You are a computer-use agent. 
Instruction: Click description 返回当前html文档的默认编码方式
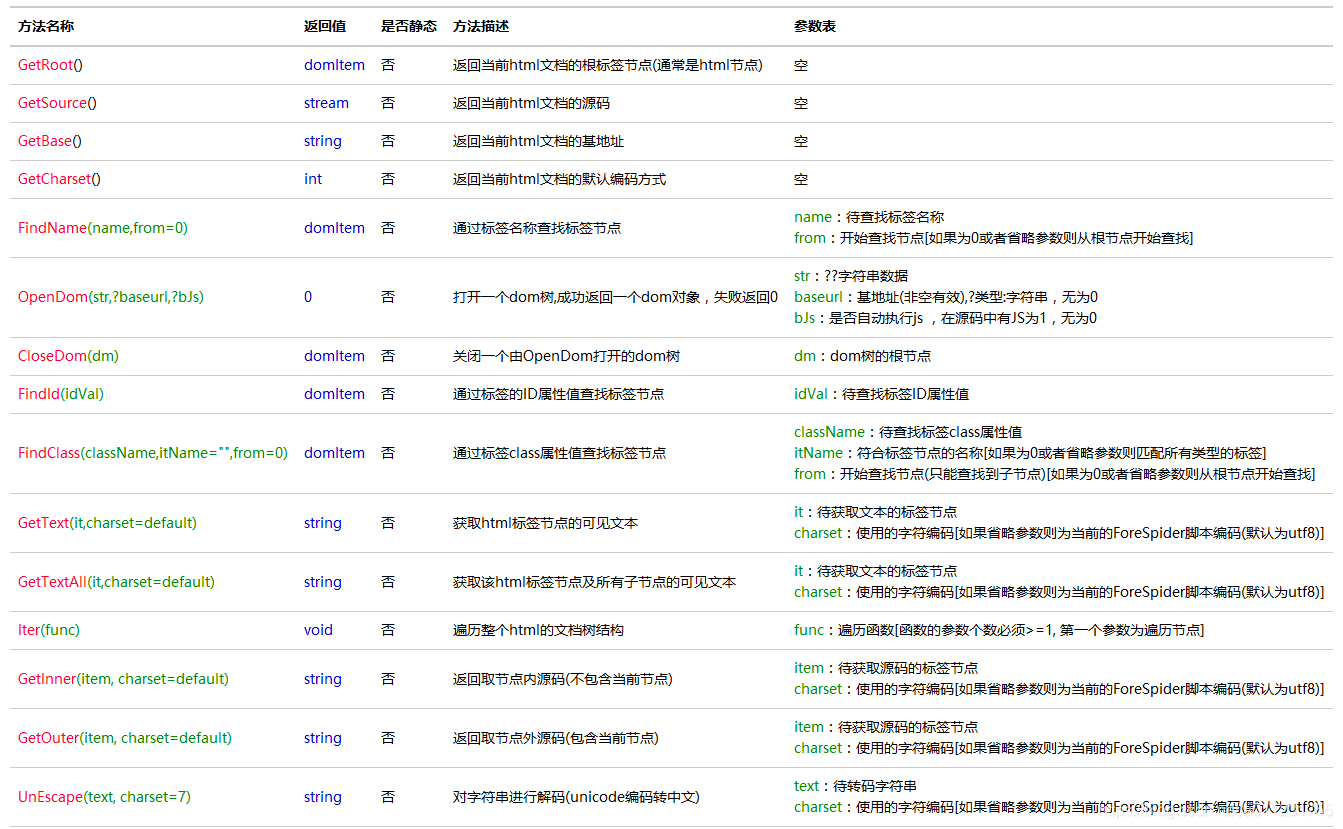pyautogui.click(x=559, y=179)
